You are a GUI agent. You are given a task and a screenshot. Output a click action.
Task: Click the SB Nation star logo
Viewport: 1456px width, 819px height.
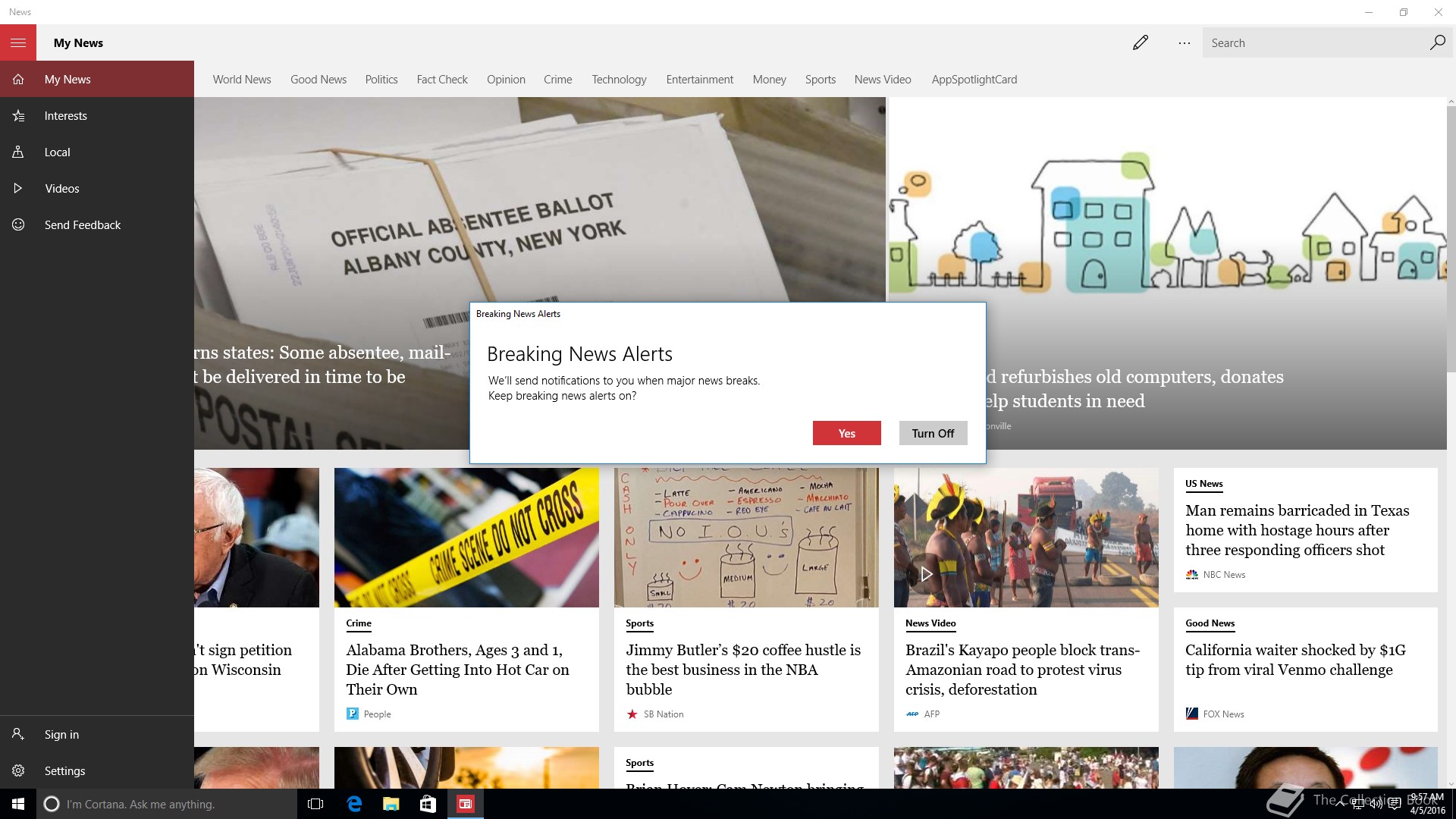(x=632, y=714)
